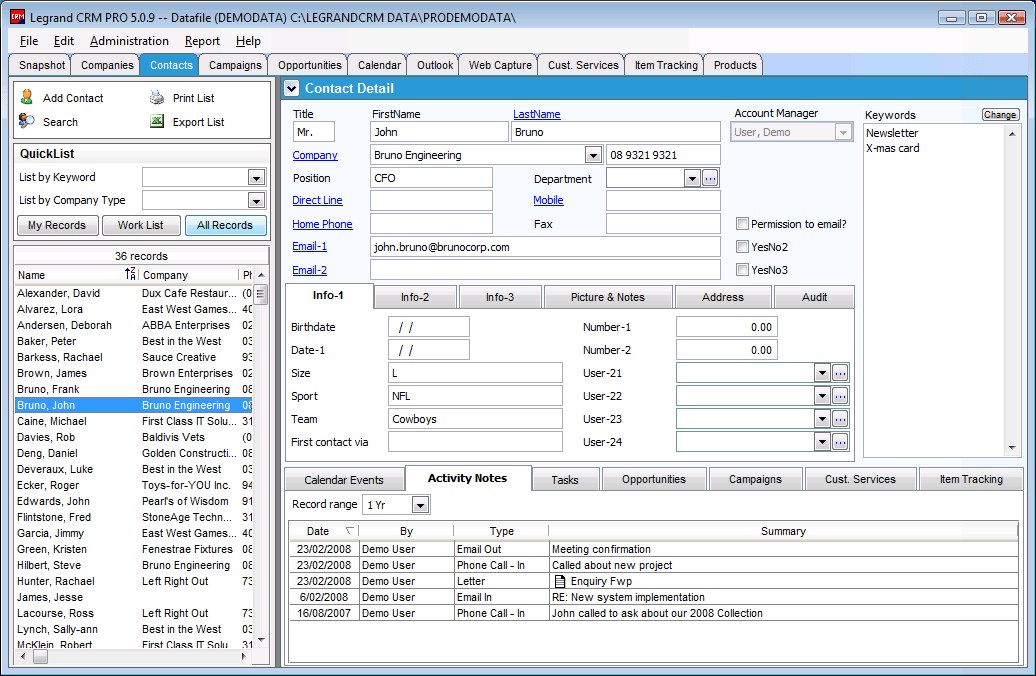Open the Department lookup ellipsis button
This screenshot has width=1036, height=676.
coord(710,178)
